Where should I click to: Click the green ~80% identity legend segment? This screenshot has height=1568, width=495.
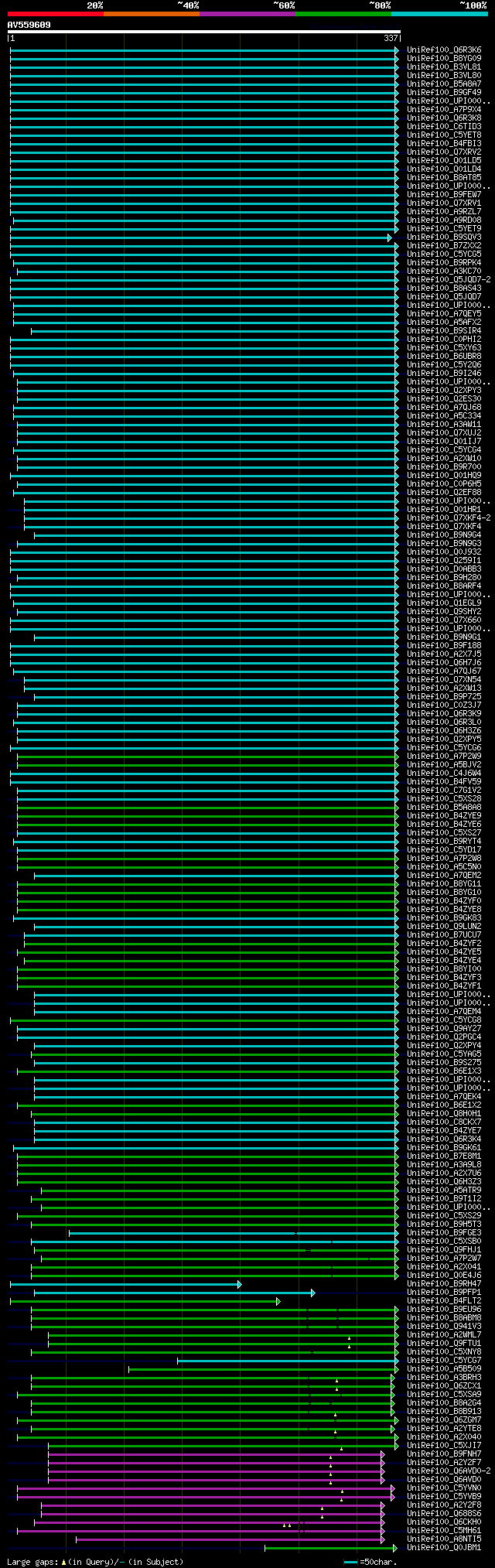343,14
